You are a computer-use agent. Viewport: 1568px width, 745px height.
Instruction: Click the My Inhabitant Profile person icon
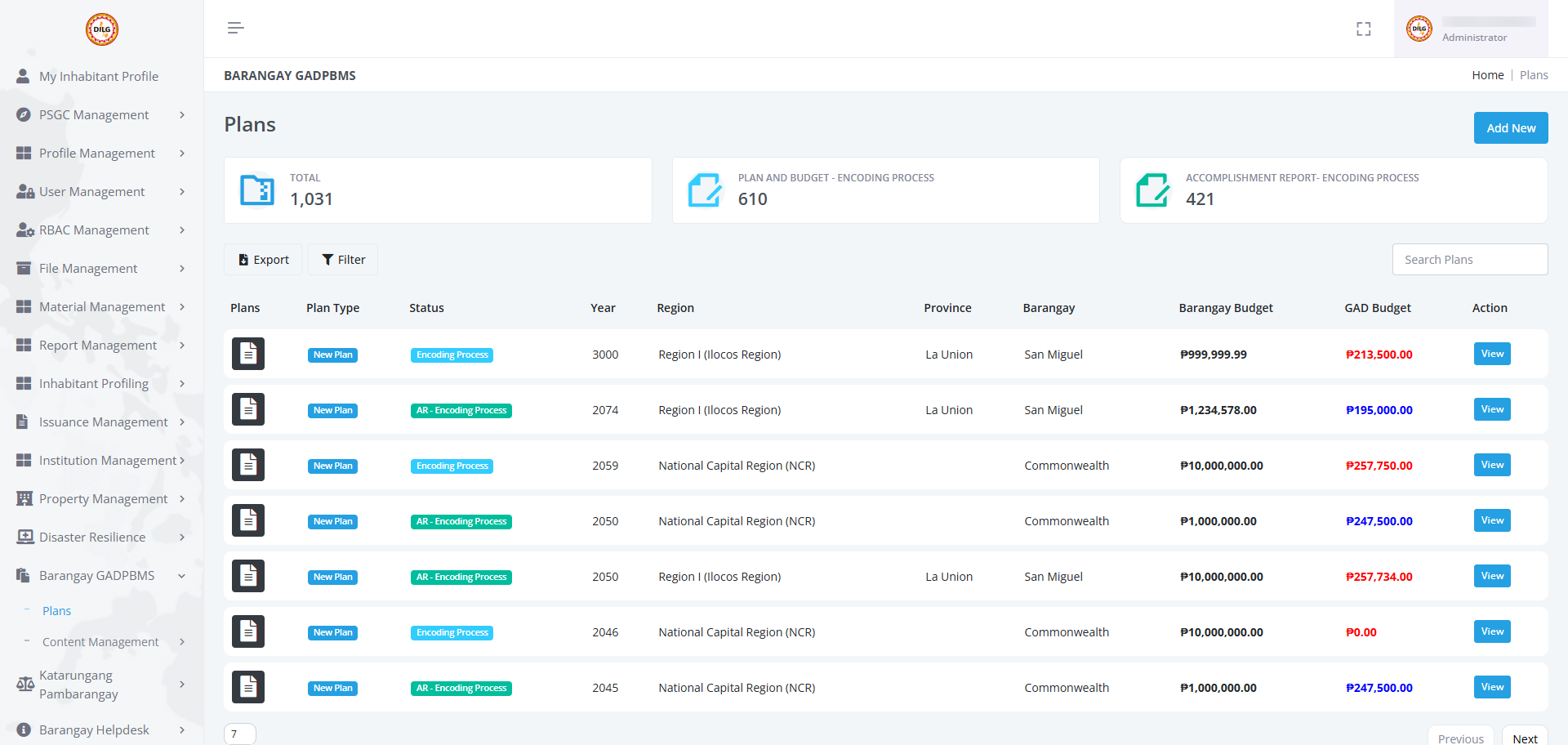(23, 76)
